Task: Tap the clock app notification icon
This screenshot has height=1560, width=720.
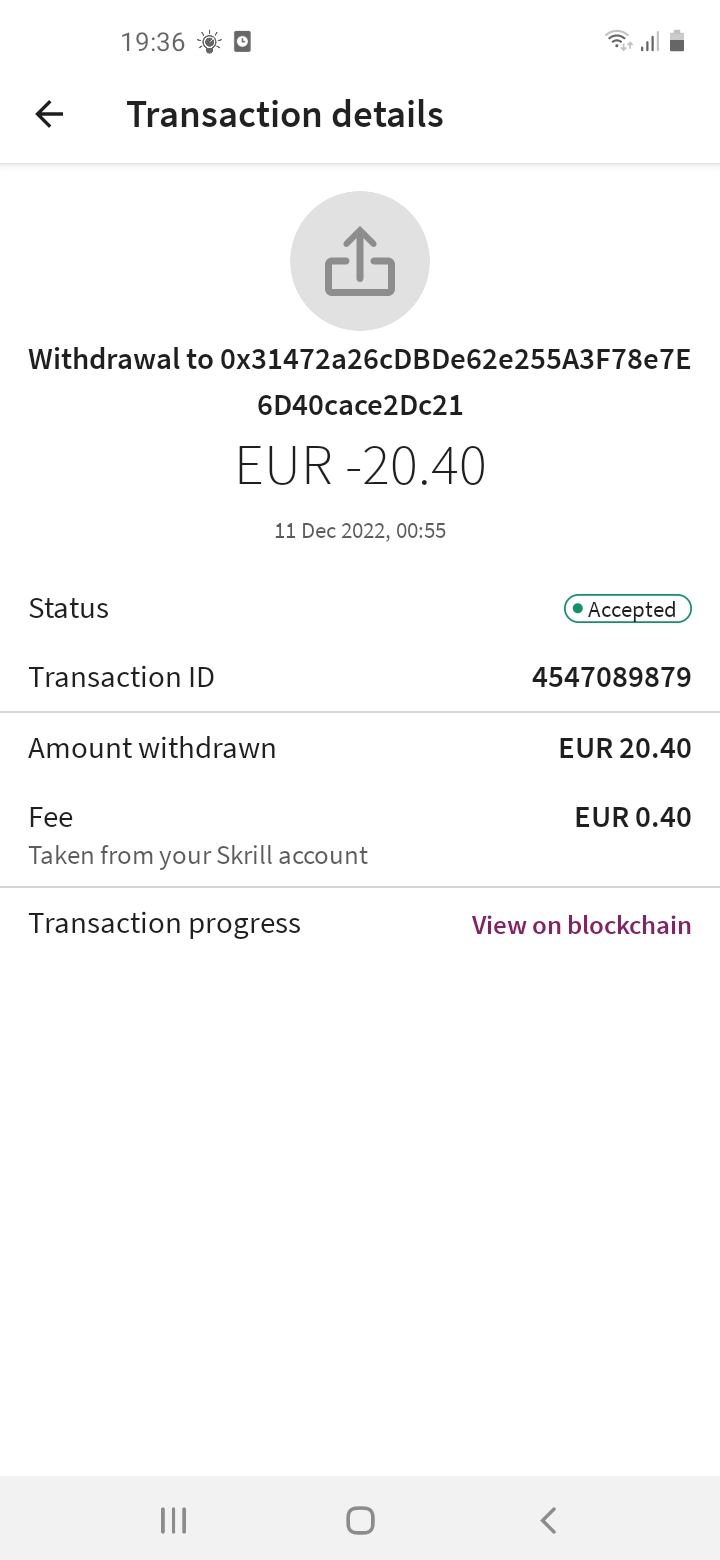Action: (x=242, y=42)
